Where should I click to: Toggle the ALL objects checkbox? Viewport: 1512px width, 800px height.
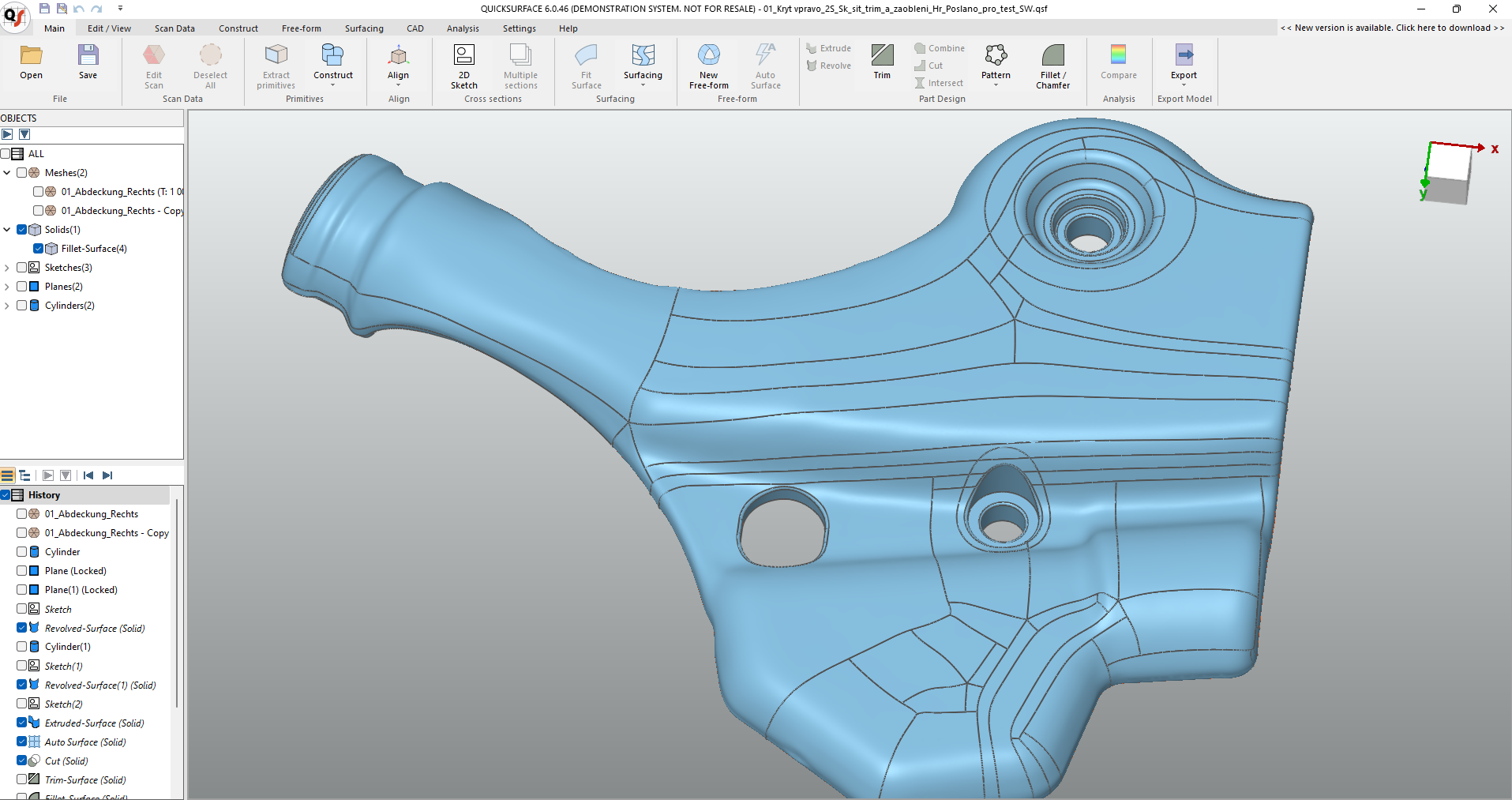pos(5,154)
